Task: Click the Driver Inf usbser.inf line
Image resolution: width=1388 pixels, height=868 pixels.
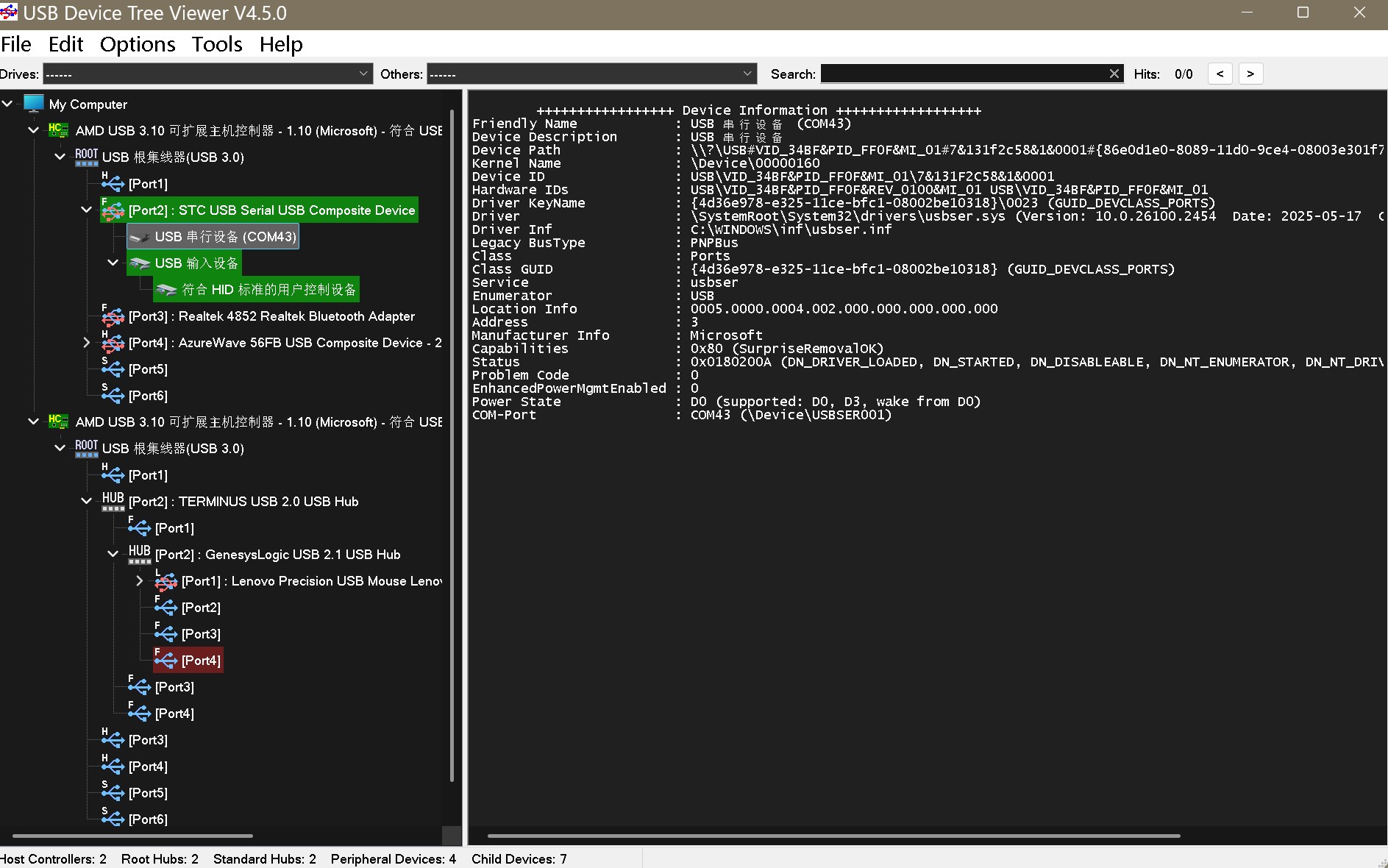Action: [x=682, y=230]
